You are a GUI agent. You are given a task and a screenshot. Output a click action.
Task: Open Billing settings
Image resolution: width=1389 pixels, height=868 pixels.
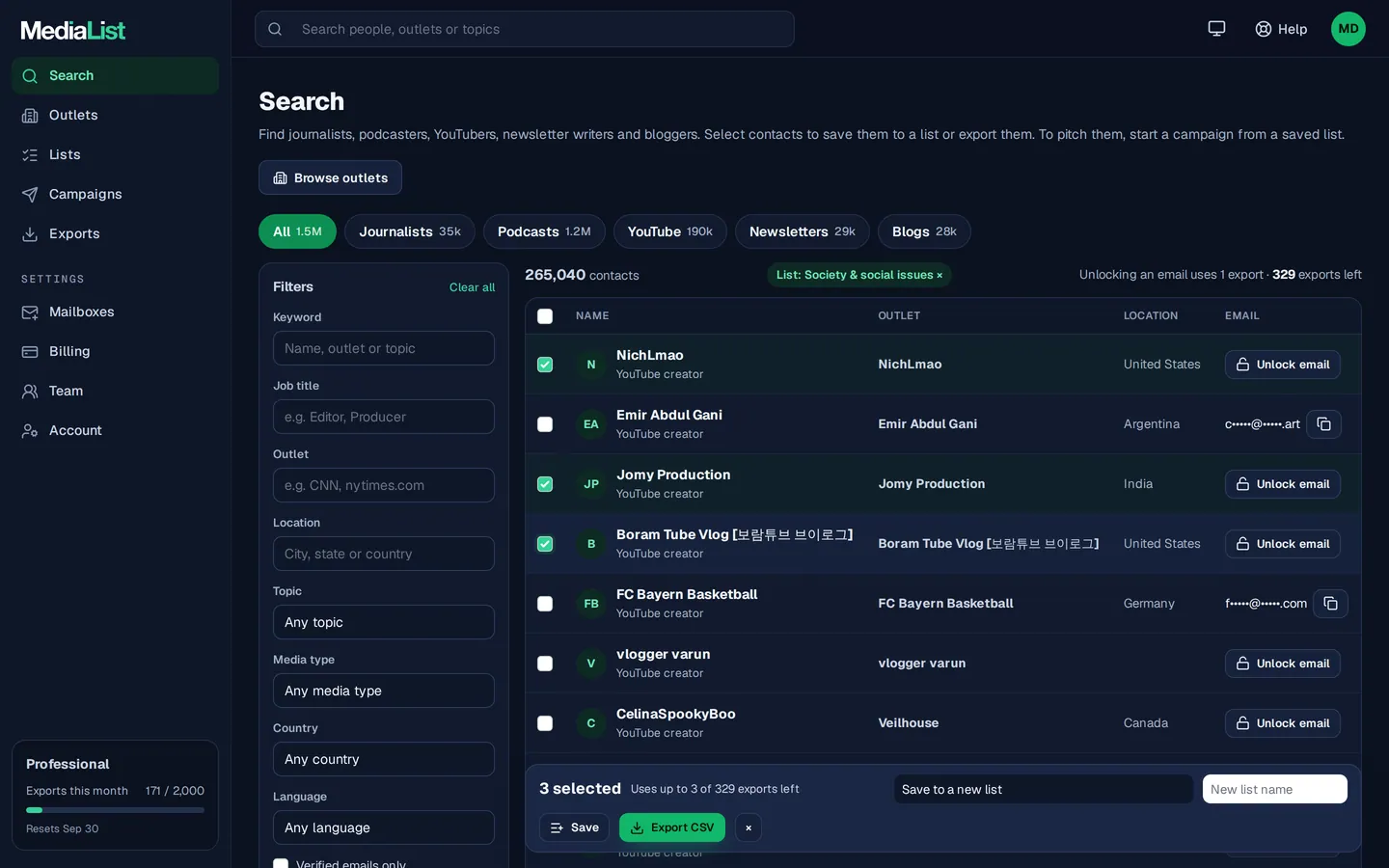(x=115, y=351)
